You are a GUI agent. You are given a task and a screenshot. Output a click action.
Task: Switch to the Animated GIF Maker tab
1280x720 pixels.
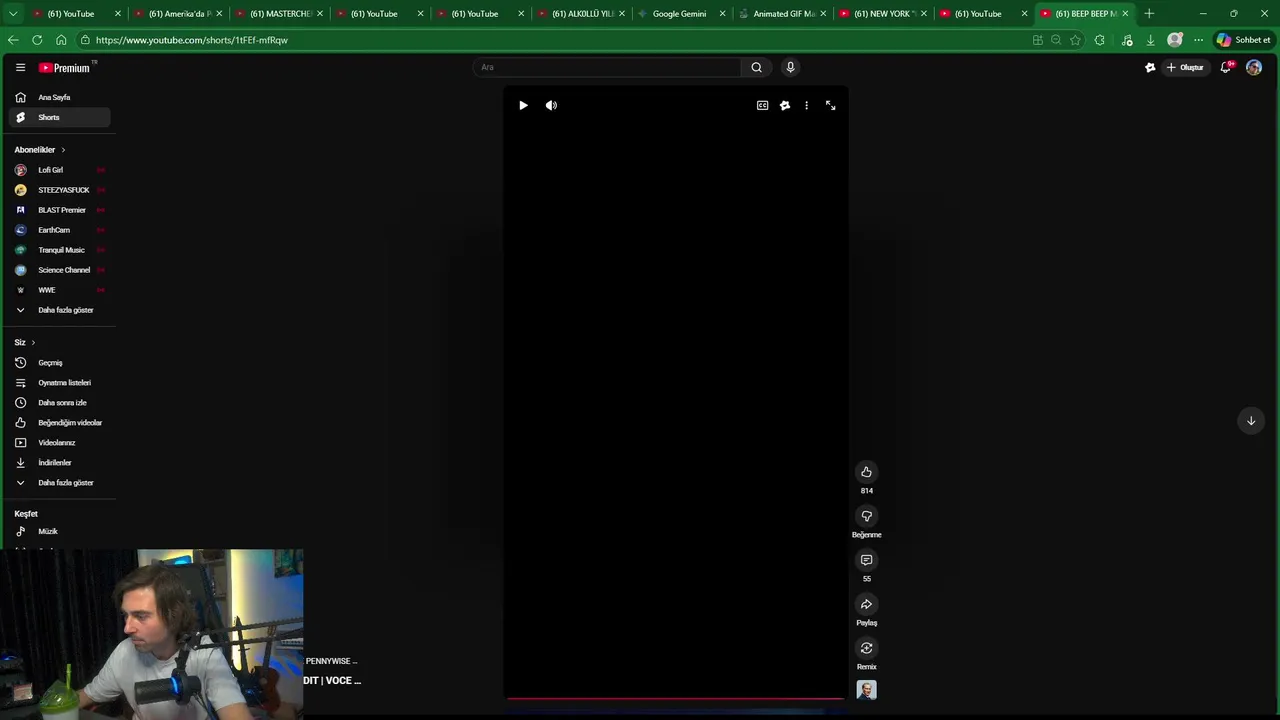click(782, 14)
